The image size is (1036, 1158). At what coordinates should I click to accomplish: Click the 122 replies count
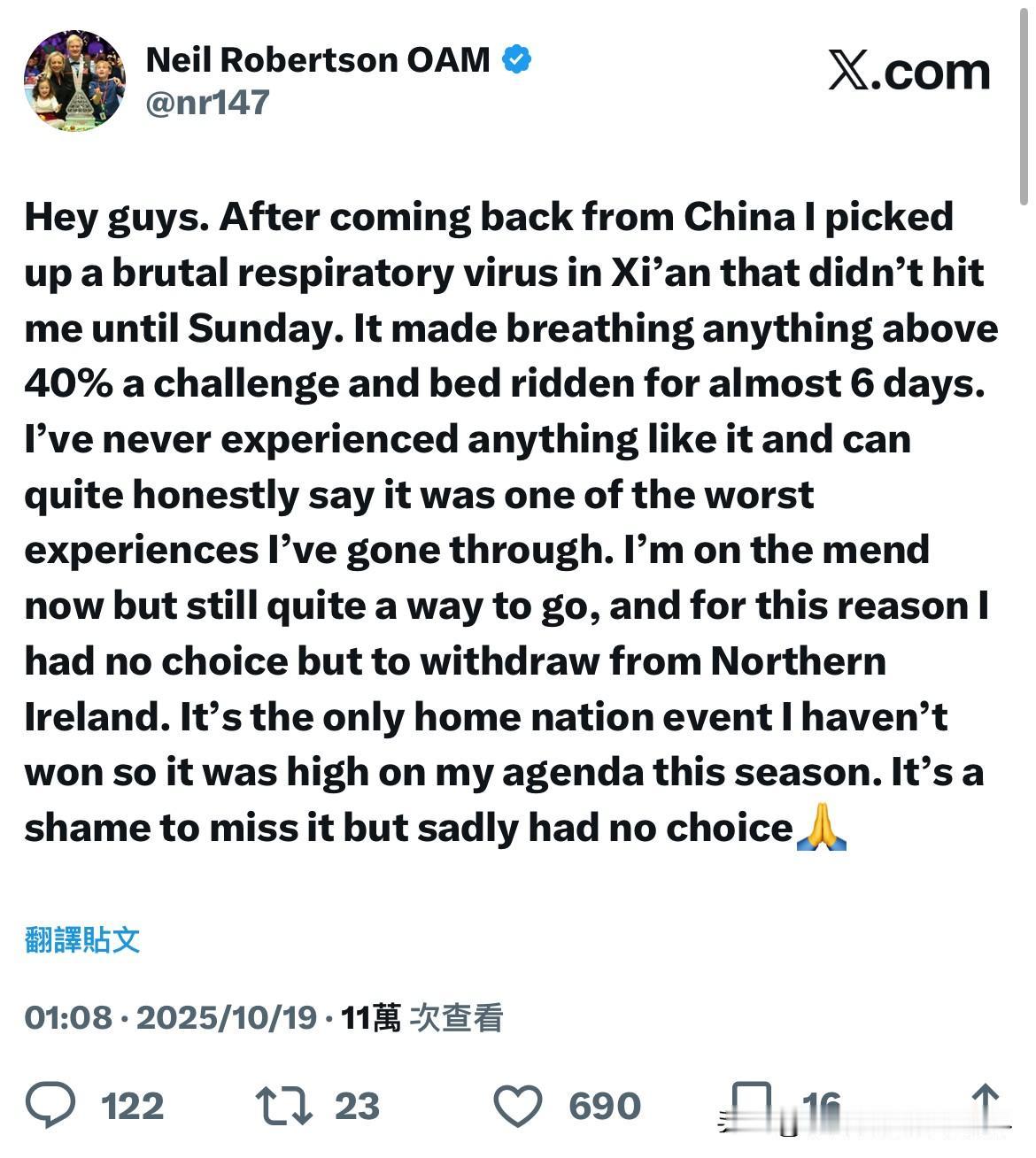132,1107
